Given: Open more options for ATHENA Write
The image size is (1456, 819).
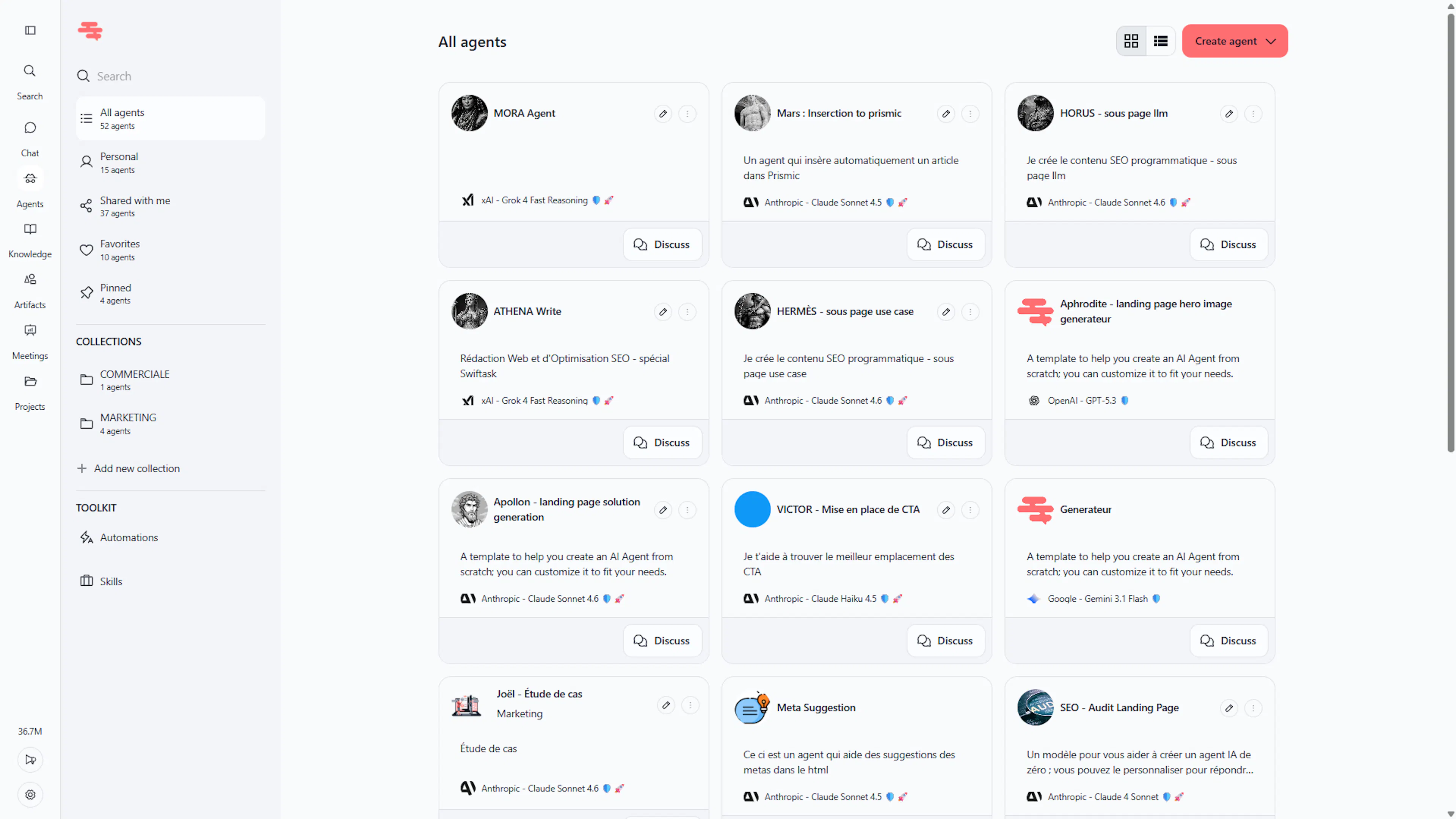Looking at the screenshot, I should coord(687,312).
